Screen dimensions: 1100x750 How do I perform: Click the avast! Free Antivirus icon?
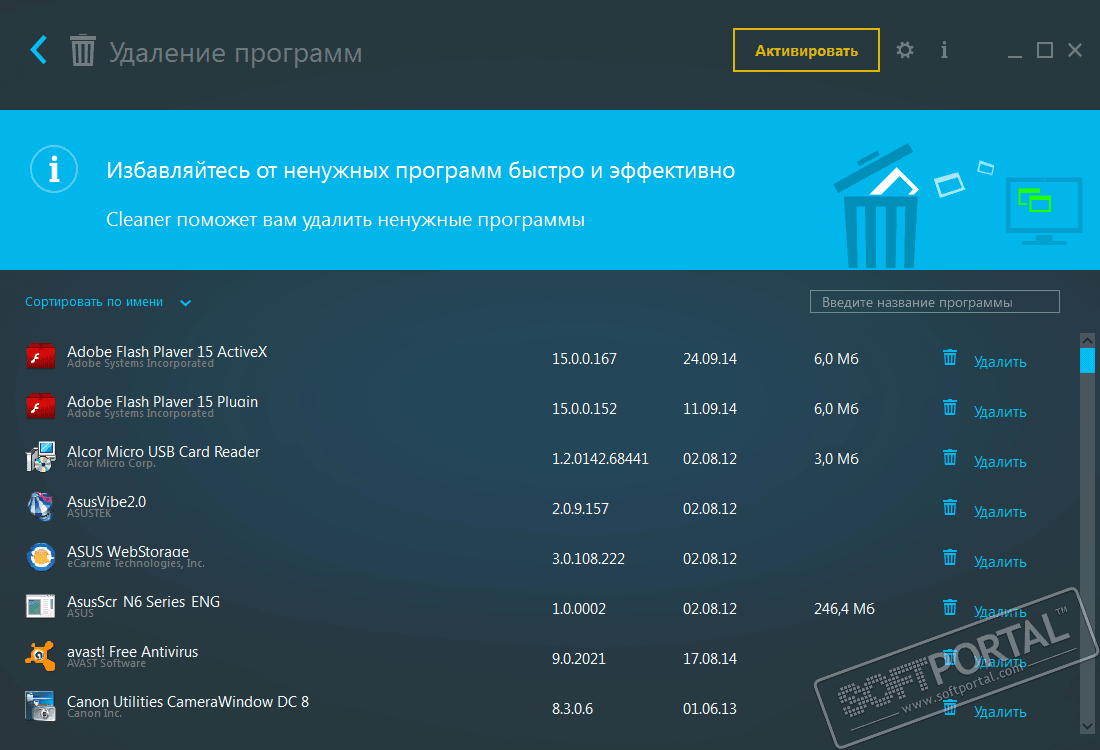tap(41, 656)
